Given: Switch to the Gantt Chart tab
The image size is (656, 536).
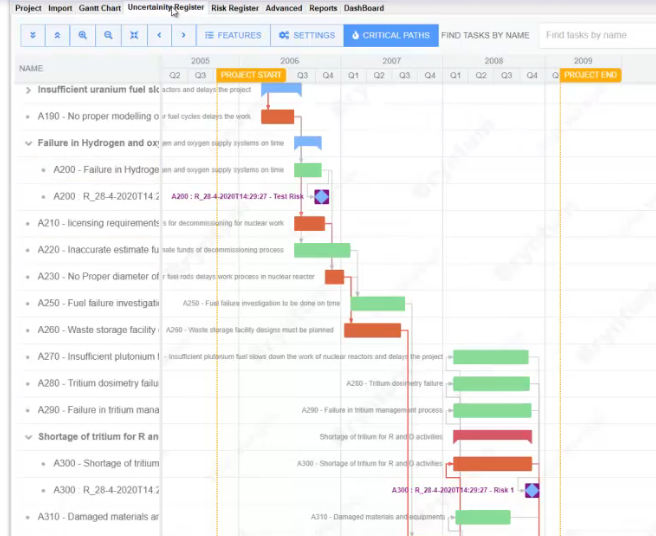Looking at the screenshot, I should point(100,8).
